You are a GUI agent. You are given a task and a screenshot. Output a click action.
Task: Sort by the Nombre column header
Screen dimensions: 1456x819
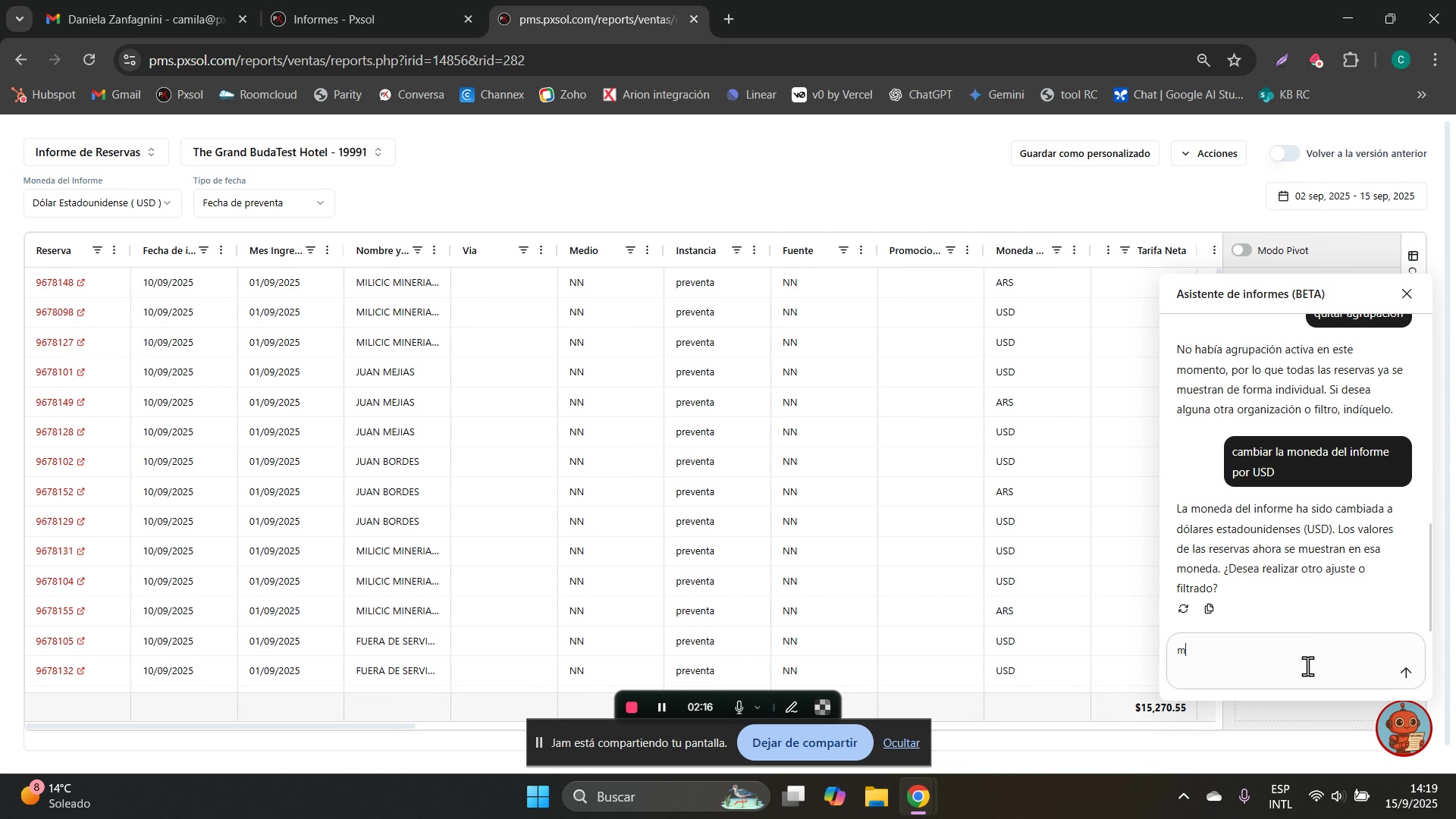382,250
